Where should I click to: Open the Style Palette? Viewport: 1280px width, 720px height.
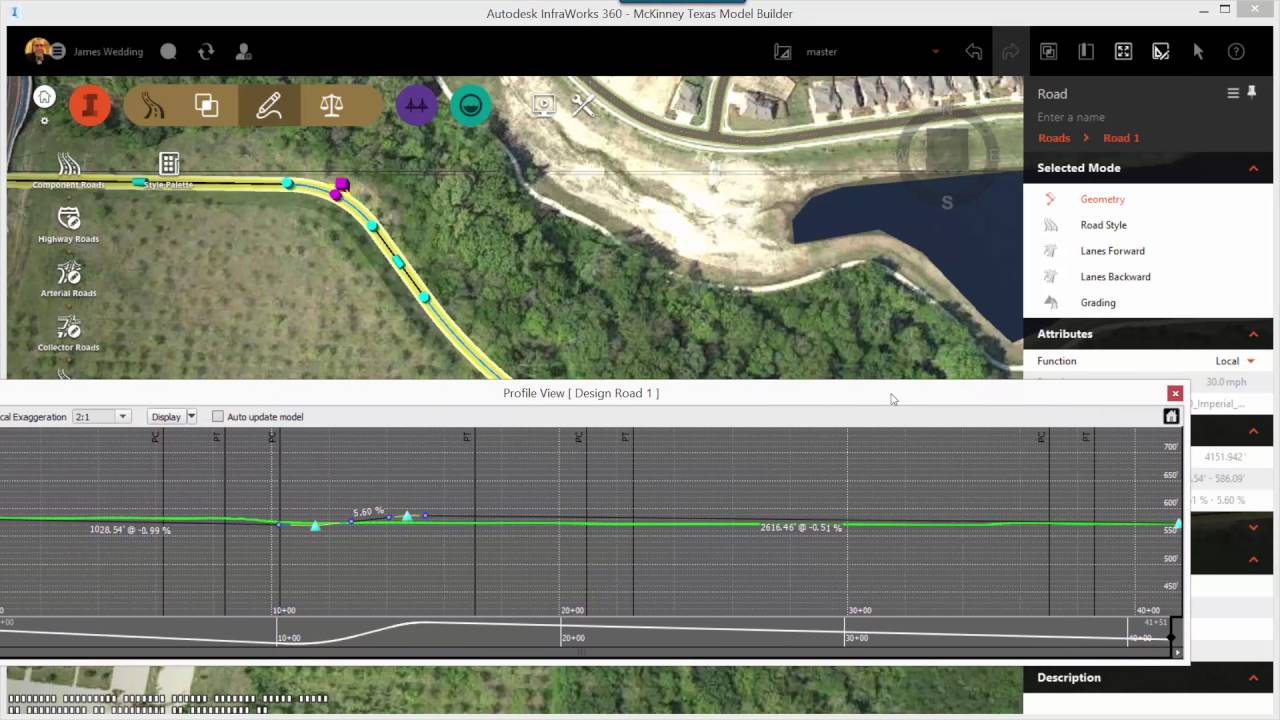[x=169, y=171]
